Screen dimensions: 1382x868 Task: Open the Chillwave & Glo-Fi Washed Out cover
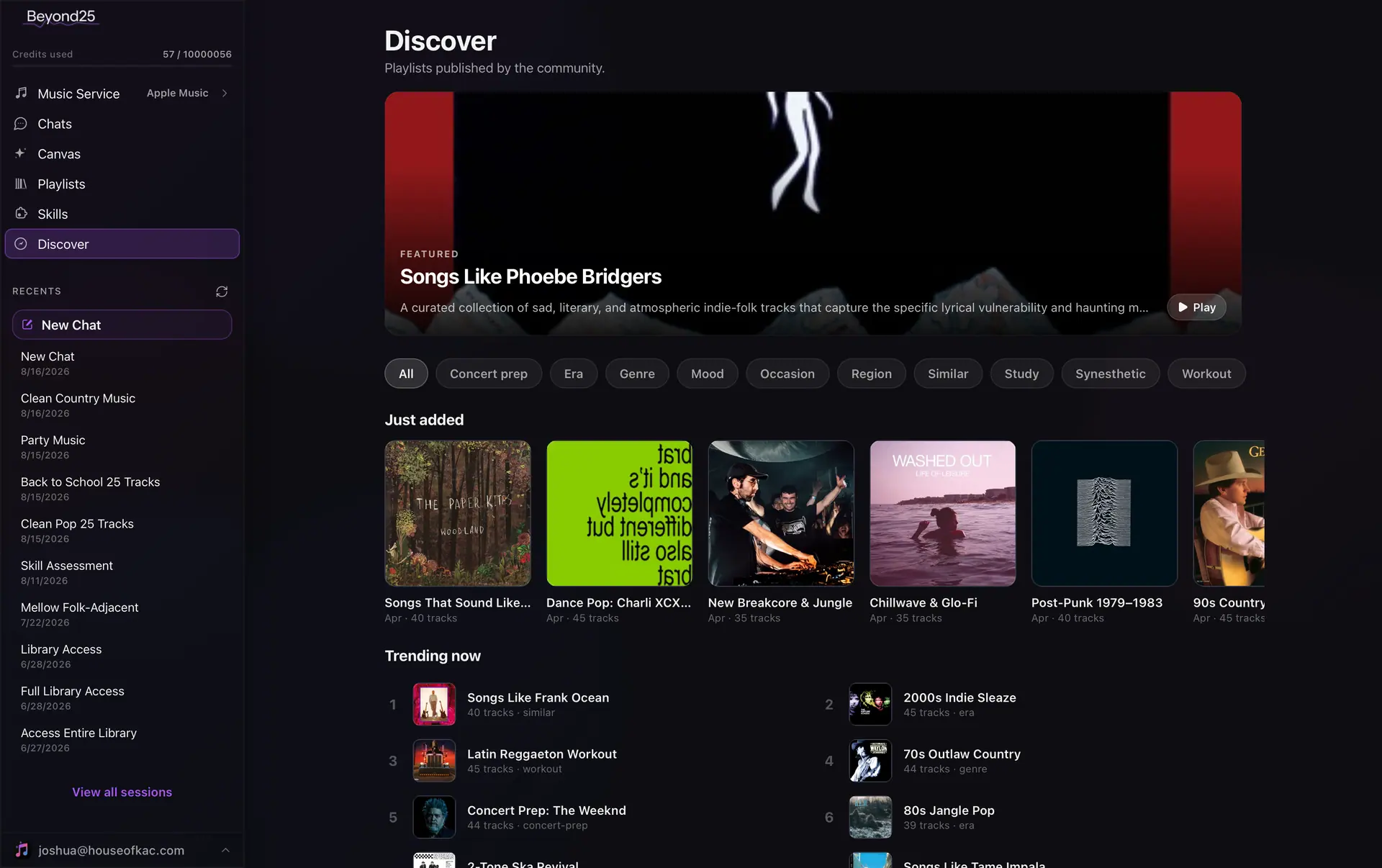pos(942,513)
